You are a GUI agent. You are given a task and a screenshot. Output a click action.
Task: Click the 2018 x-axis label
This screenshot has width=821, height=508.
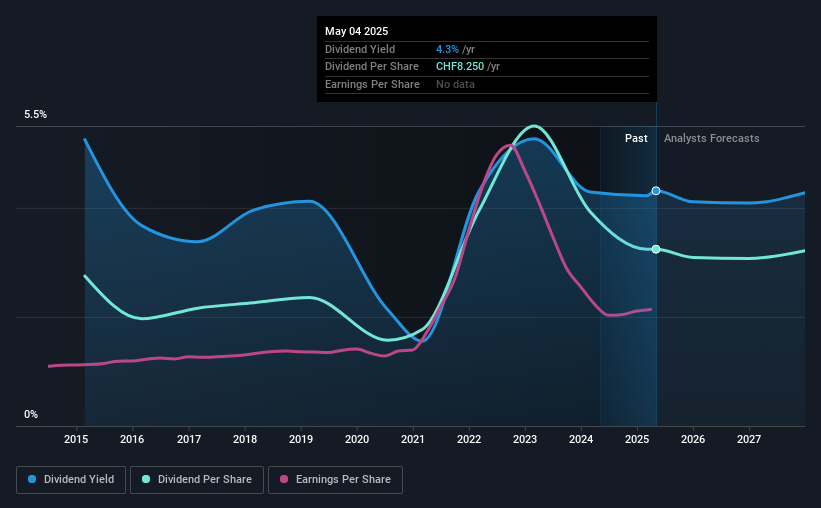pyautogui.click(x=245, y=439)
